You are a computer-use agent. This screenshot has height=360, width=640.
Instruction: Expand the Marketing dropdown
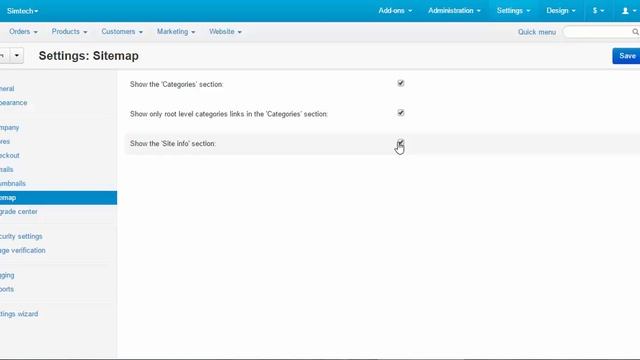pyautogui.click(x=176, y=31)
